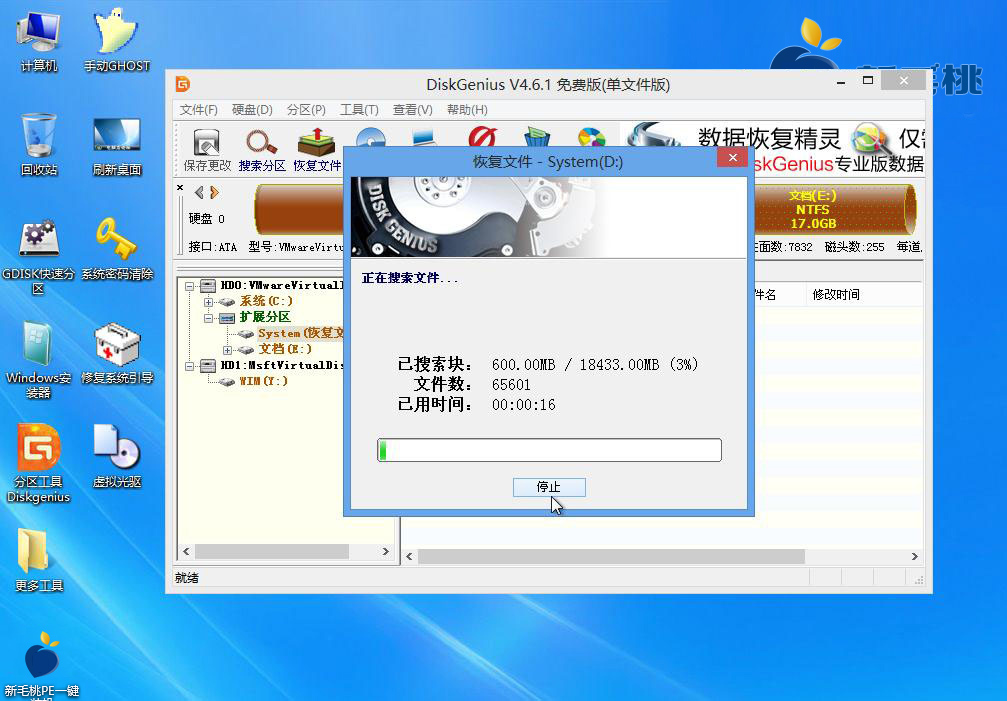Click the file search progress bar
Screen dimensions: 1007x701
click(549, 450)
